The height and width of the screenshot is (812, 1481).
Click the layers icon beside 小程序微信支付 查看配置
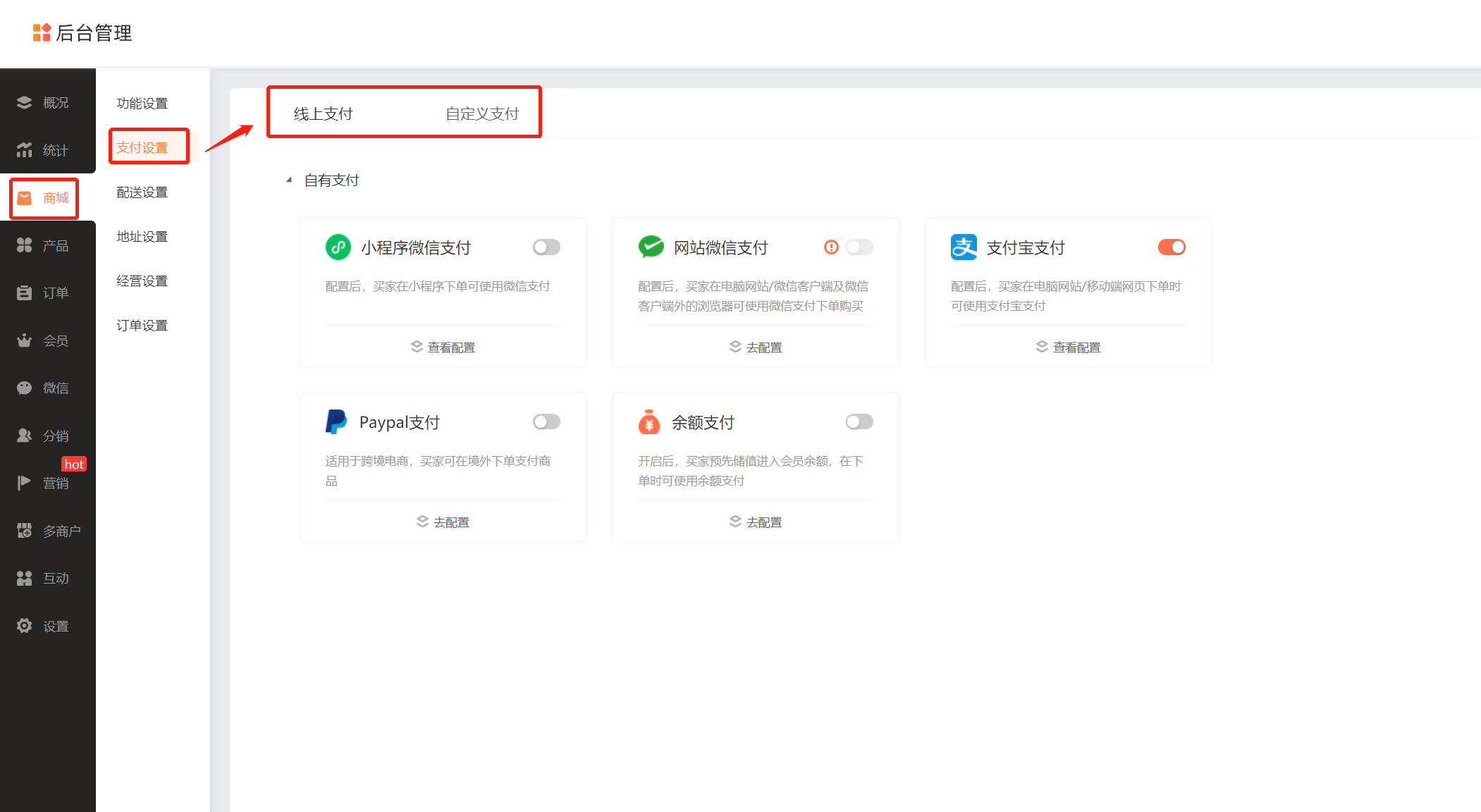[x=417, y=346]
